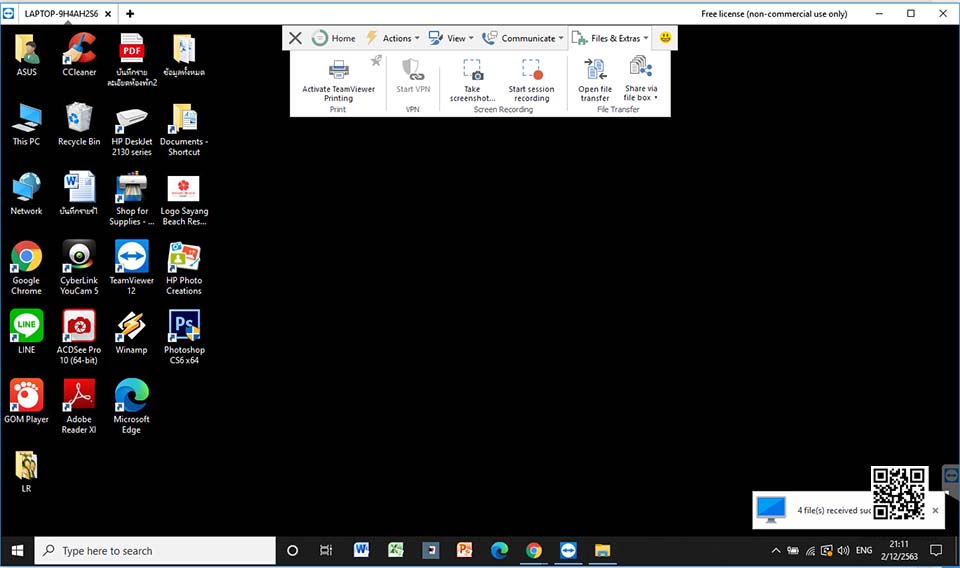Select the HP DeskJet 2130 series icon
Screen dimensions: 960x568
pos(132,130)
